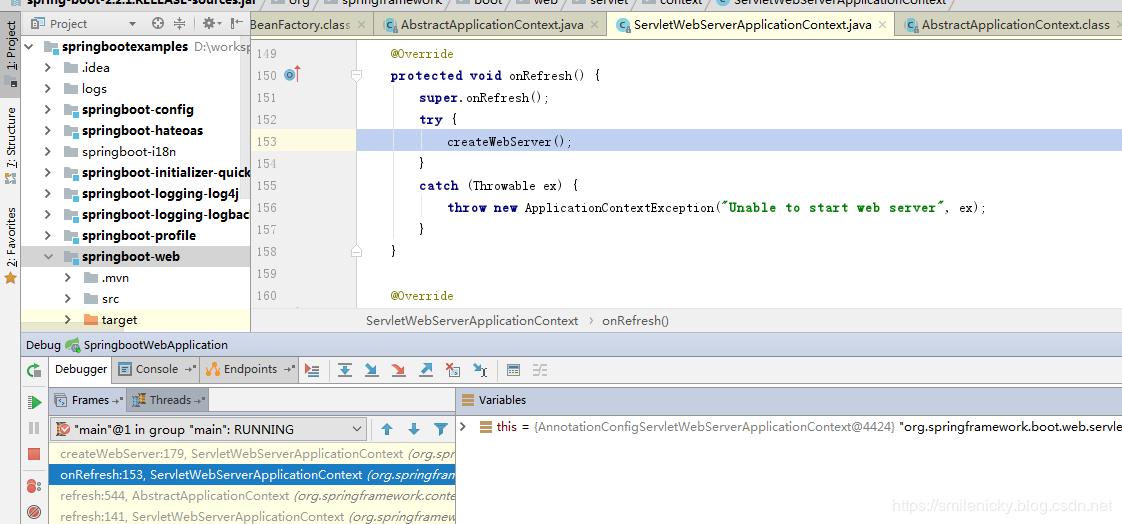Click ServletWebServerApplicationContext in editor breadcrumb
This screenshot has height=524, width=1122.
point(472,321)
